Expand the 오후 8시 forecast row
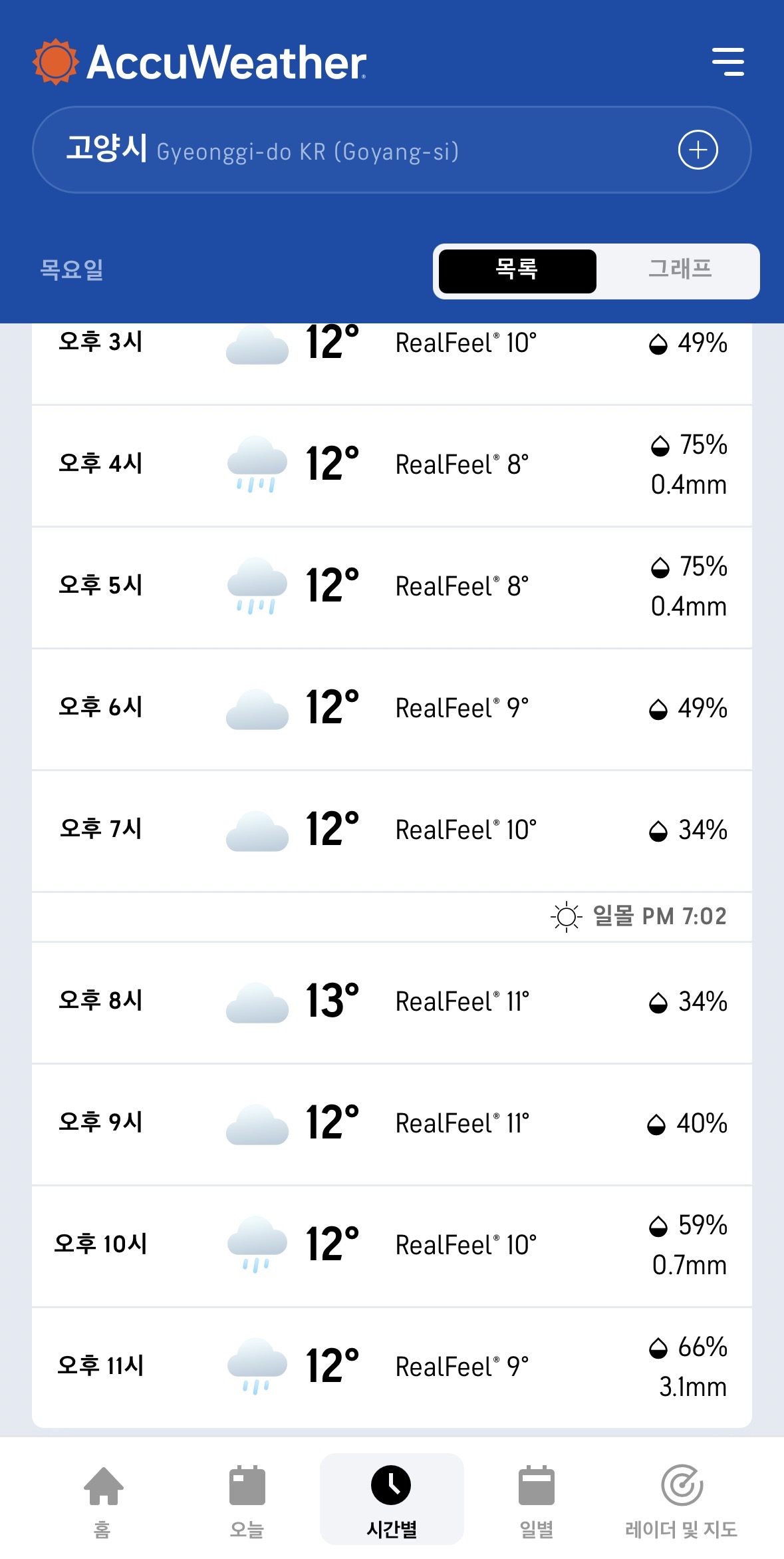Screen dimensions: 784x1559 tap(392, 1002)
